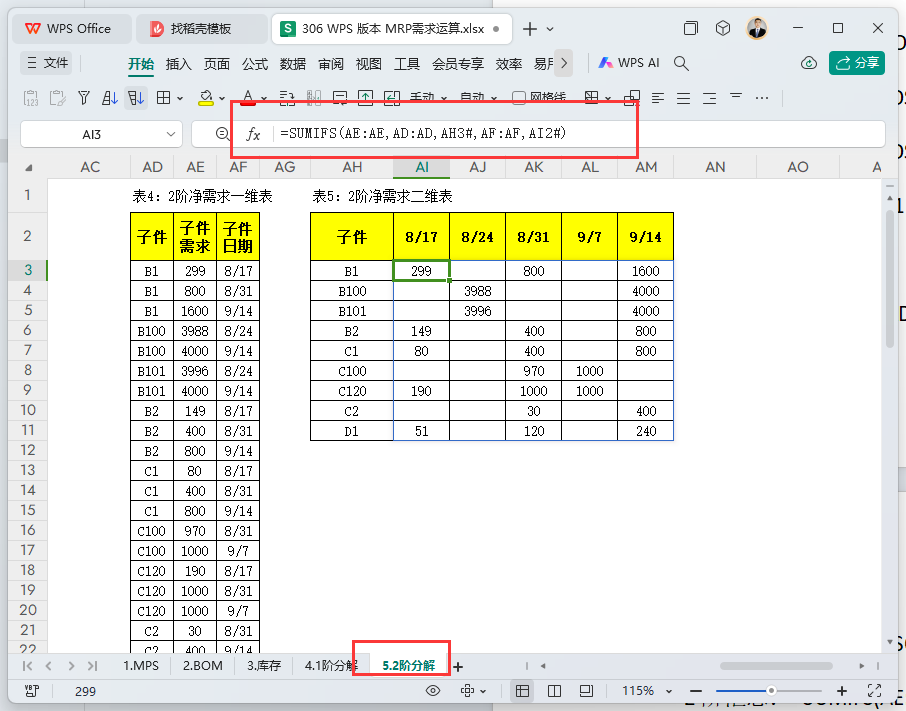Click the highlighted descending sort icon
This screenshot has width=906, height=711.
pyautogui.click(x=136, y=98)
